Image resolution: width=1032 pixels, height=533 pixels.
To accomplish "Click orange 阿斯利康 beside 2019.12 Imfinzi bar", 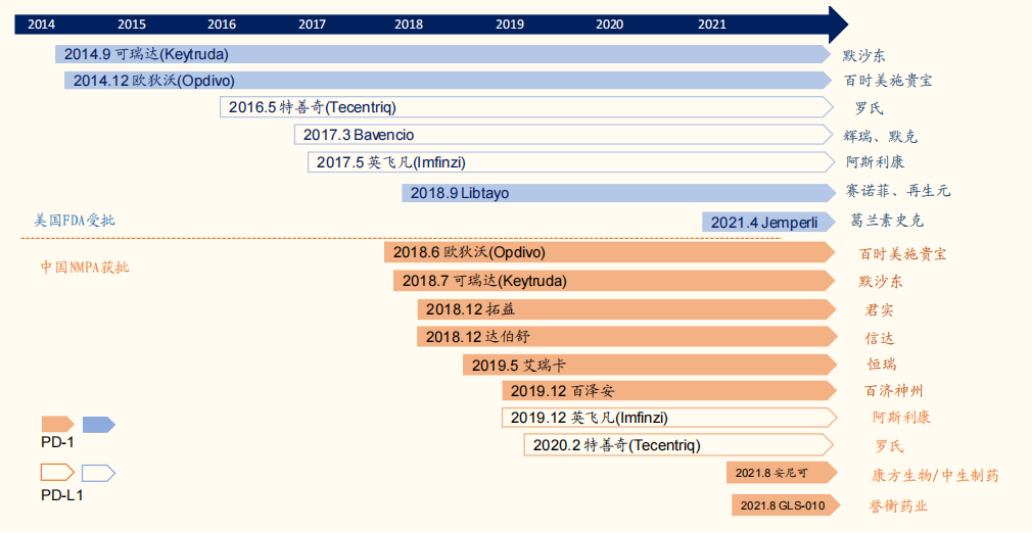I will tap(901, 417).
